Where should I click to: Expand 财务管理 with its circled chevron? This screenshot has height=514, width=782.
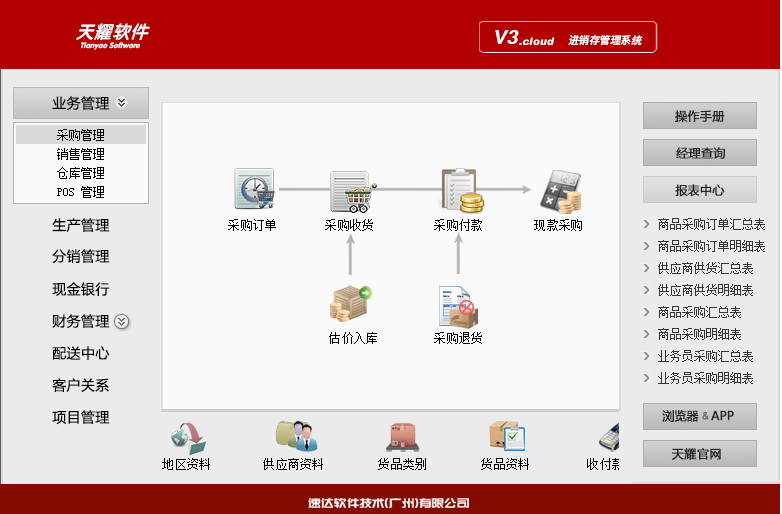tap(122, 322)
